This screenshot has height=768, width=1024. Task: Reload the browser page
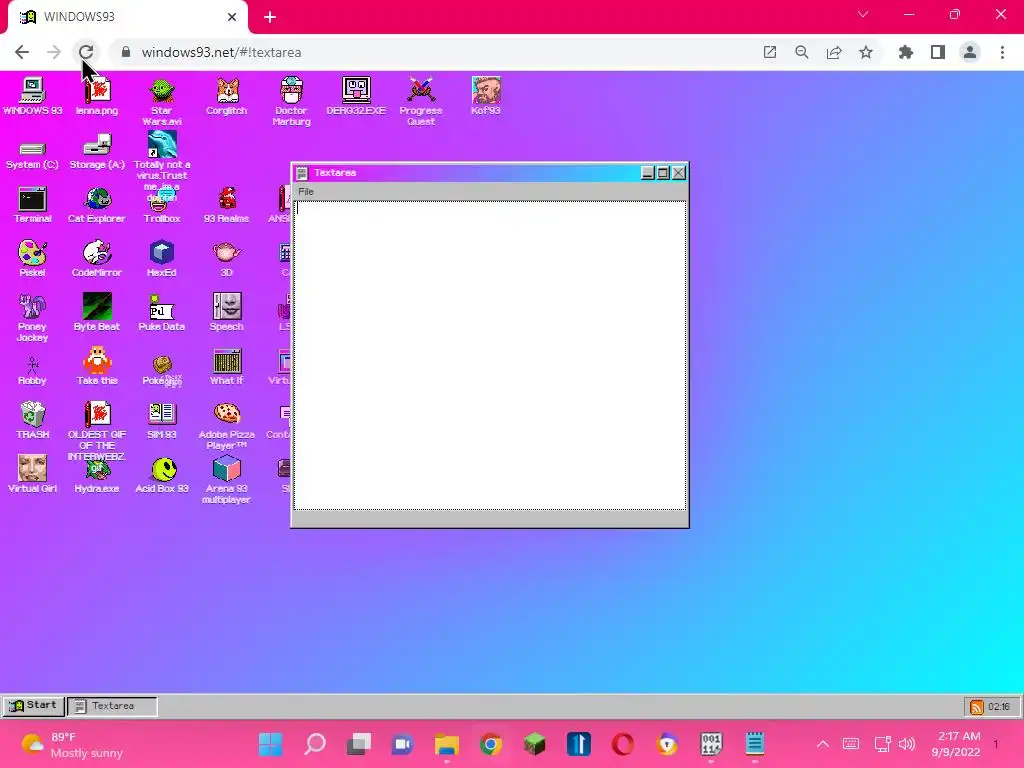point(86,52)
